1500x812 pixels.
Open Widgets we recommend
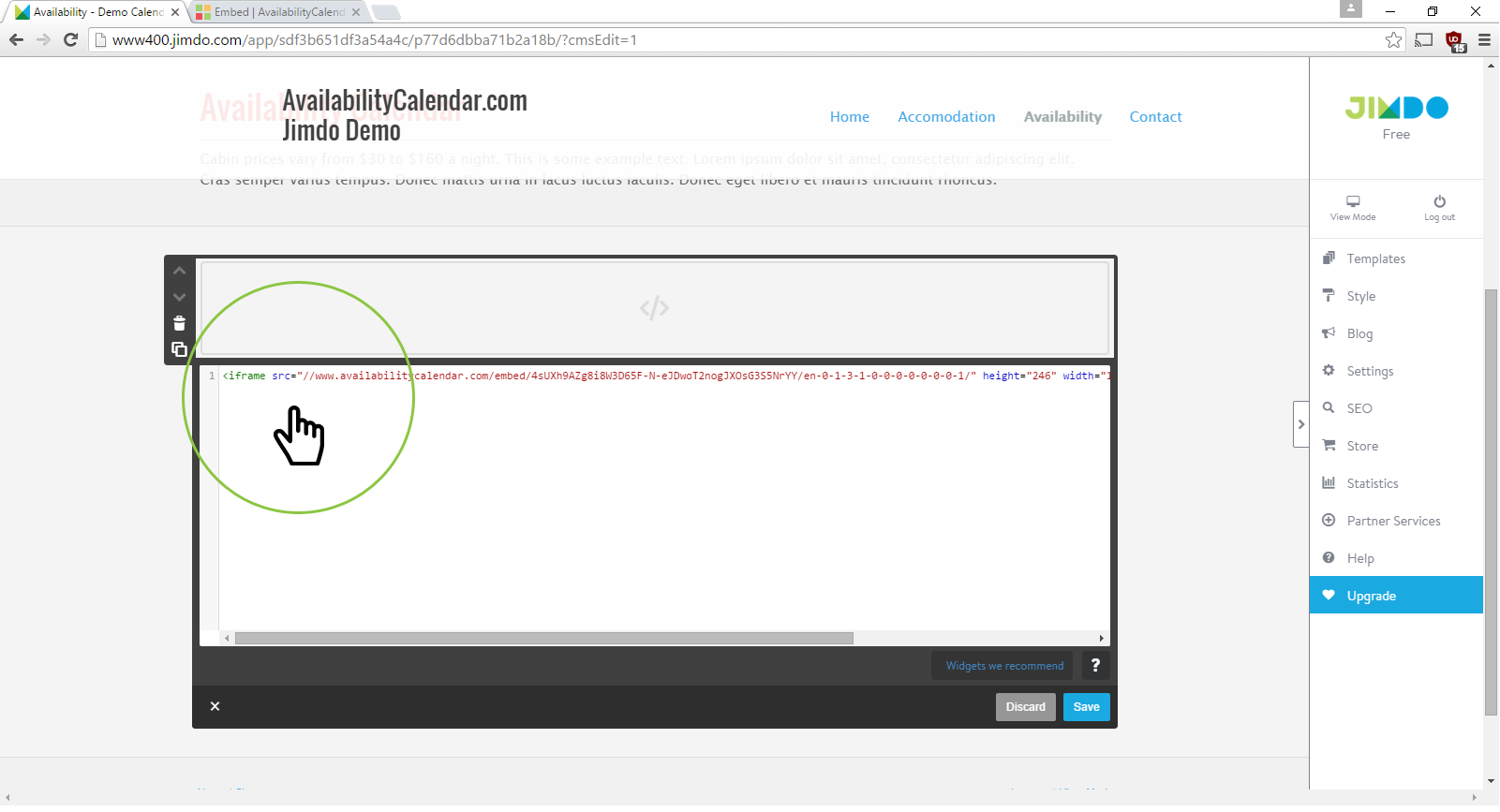(1004, 665)
